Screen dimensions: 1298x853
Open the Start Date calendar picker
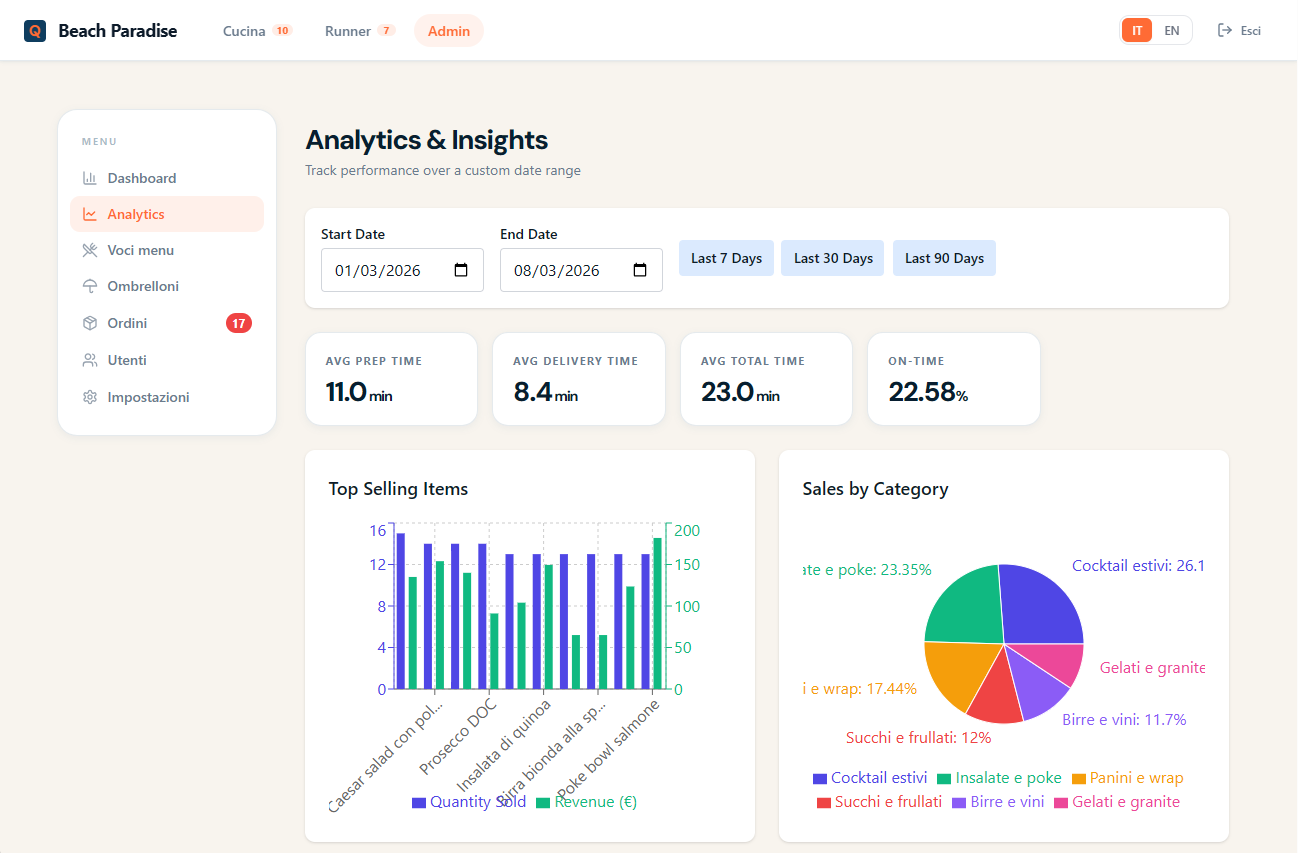[x=460, y=269]
